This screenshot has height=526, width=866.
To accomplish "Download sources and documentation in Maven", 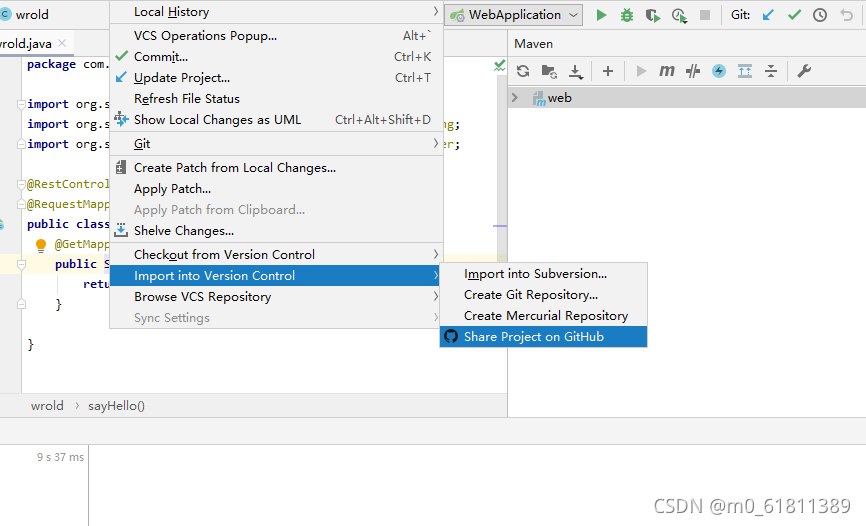I will [575, 71].
